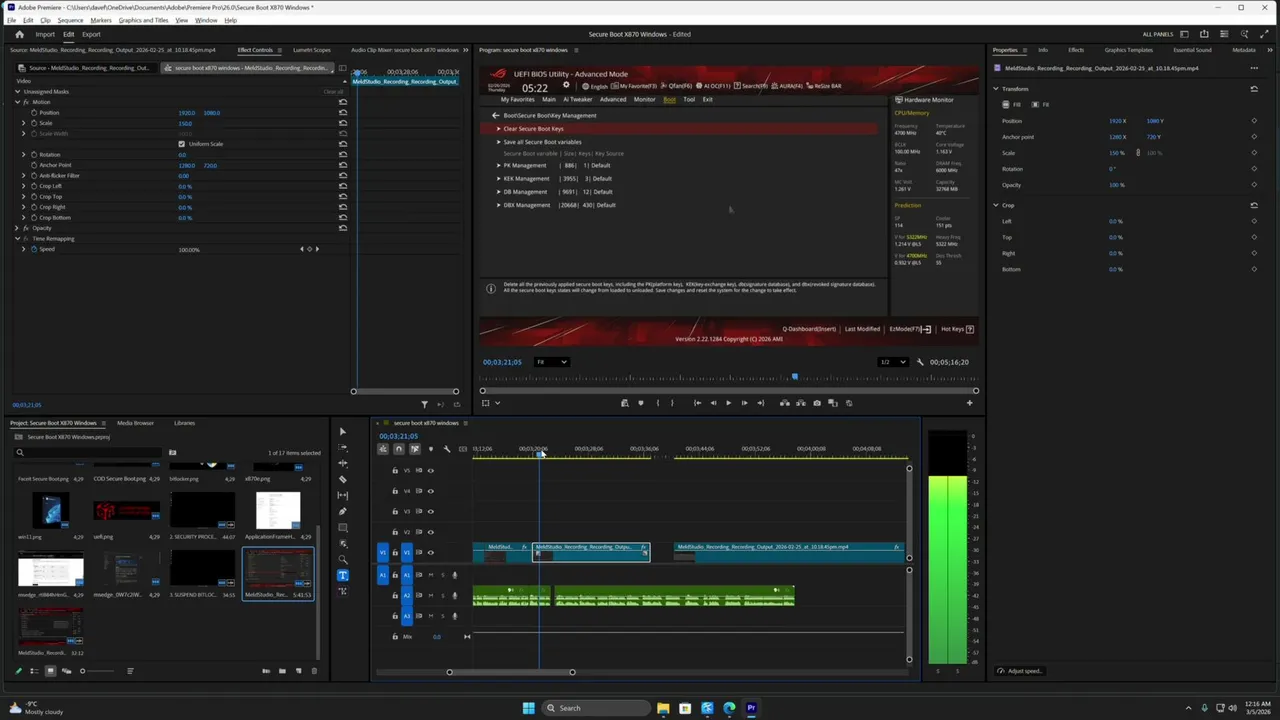Screen dimensions: 1280x720
Task: Click Export Frame camera icon
Action: 817,403
